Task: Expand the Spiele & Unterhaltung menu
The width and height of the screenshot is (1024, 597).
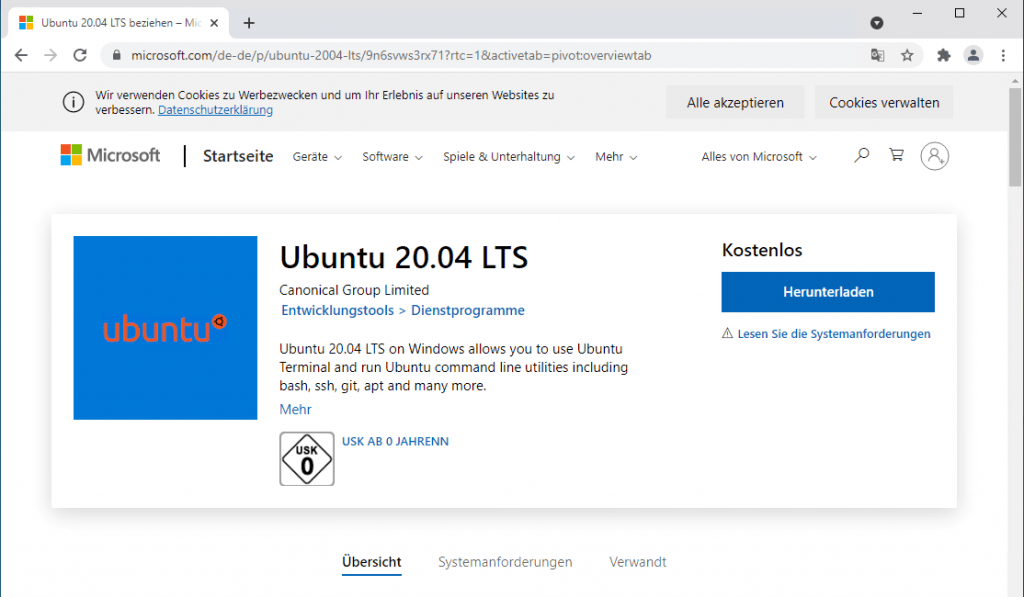Action: tap(509, 157)
